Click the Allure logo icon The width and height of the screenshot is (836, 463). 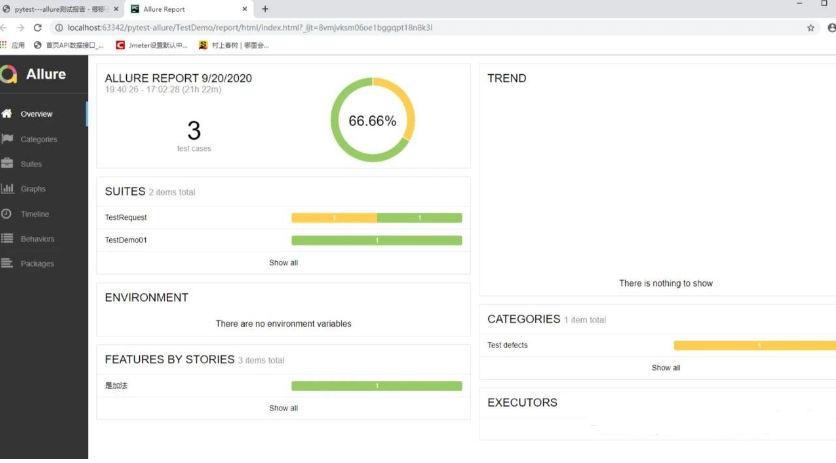[x=9, y=74]
